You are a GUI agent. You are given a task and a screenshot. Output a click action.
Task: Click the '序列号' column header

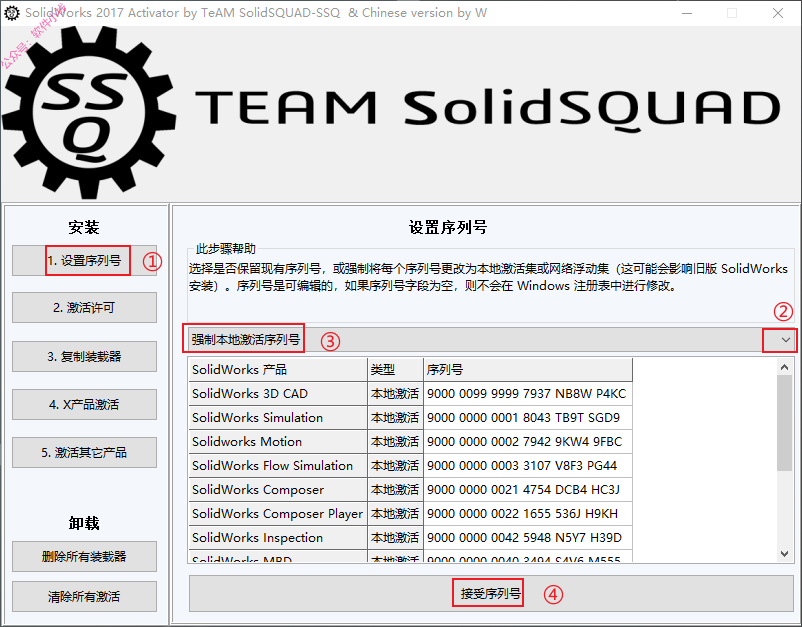pyautogui.click(x=528, y=370)
